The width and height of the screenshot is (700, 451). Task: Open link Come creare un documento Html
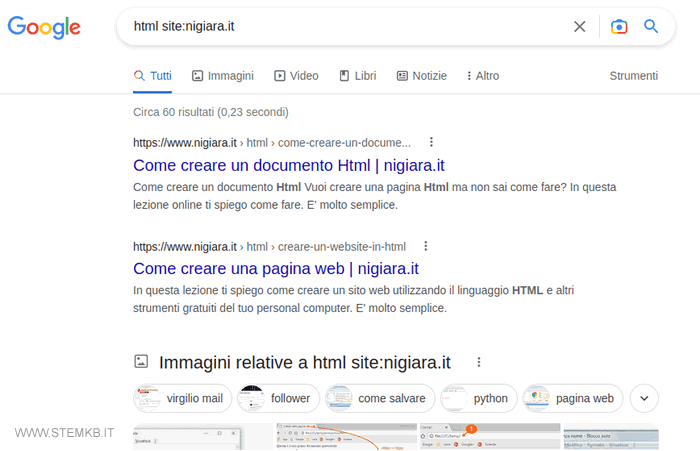click(x=288, y=165)
